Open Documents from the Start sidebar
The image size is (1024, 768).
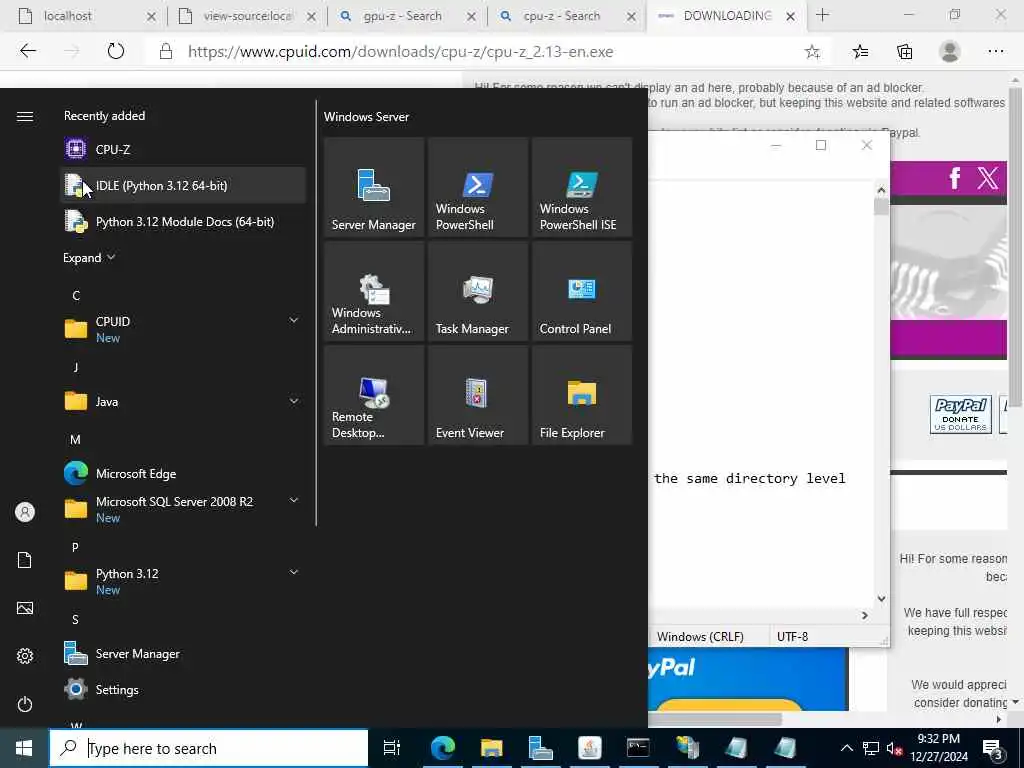click(x=25, y=560)
